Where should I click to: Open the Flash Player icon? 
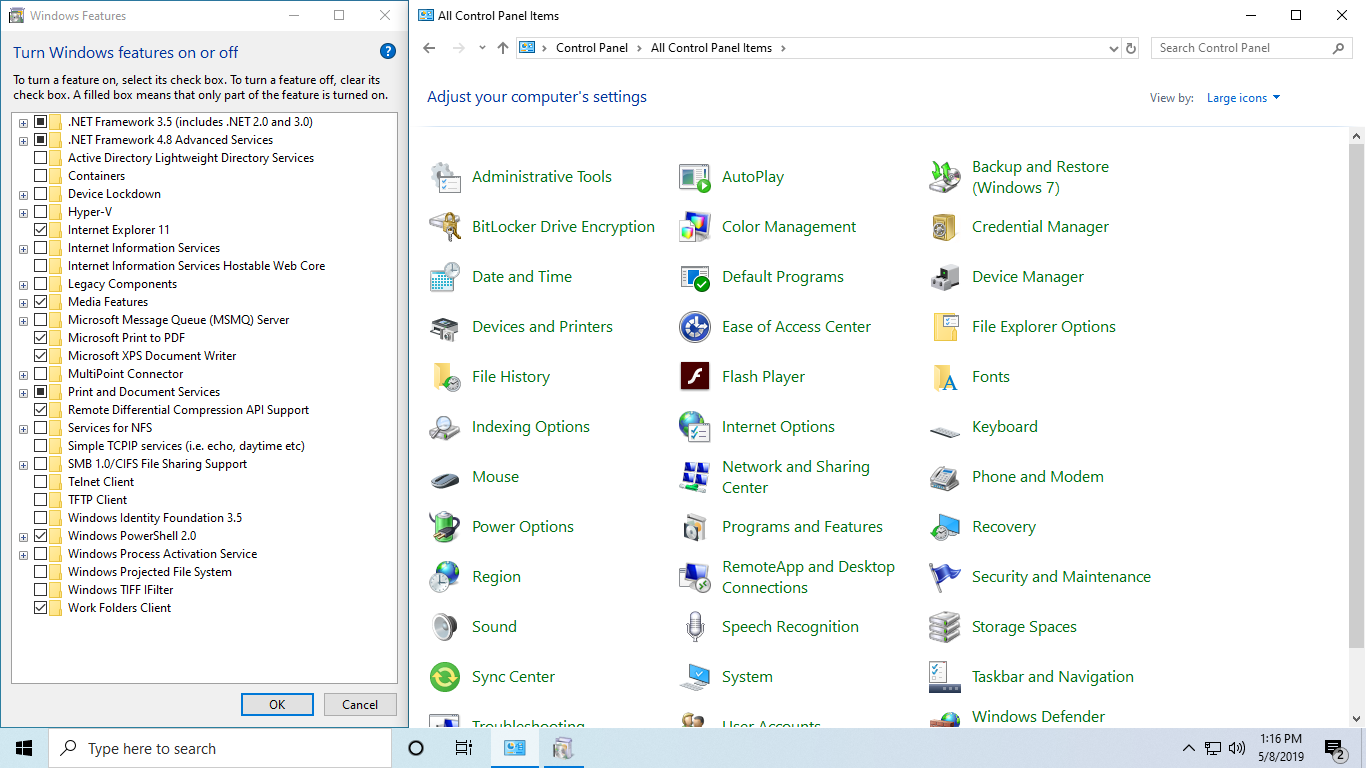pyautogui.click(x=695, y=377)
